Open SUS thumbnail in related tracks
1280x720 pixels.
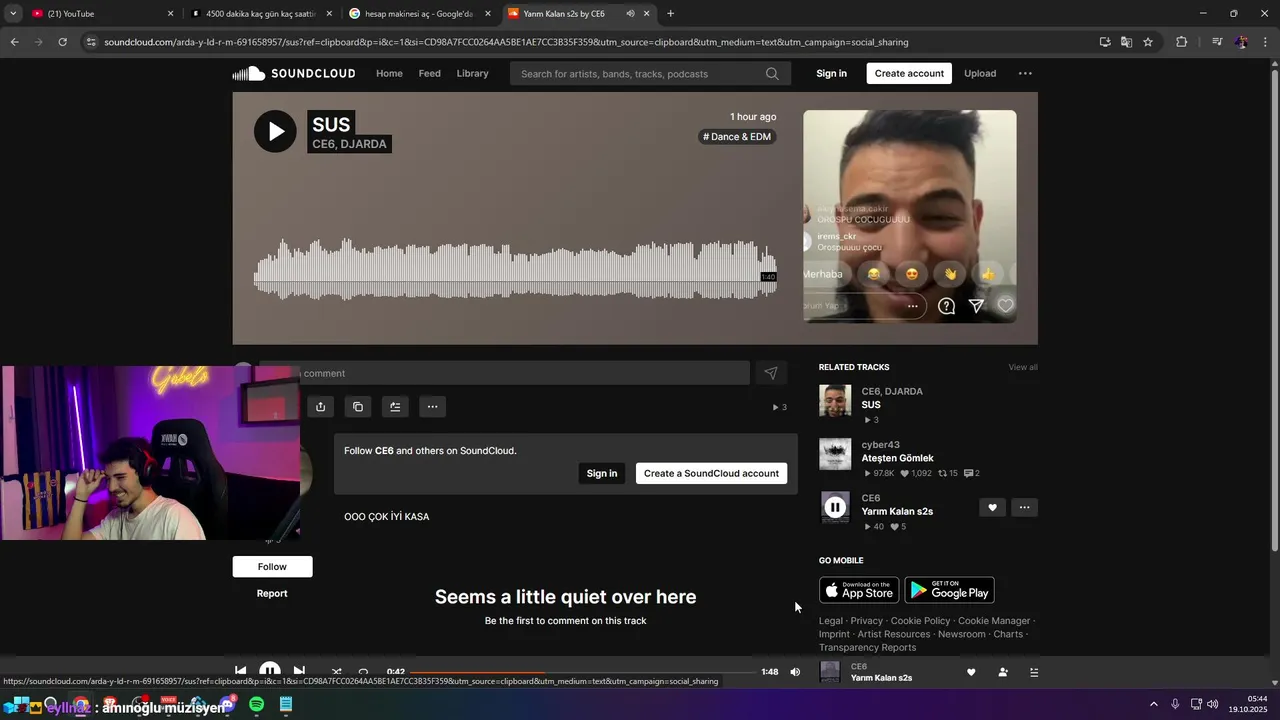(x=835, y=400)
